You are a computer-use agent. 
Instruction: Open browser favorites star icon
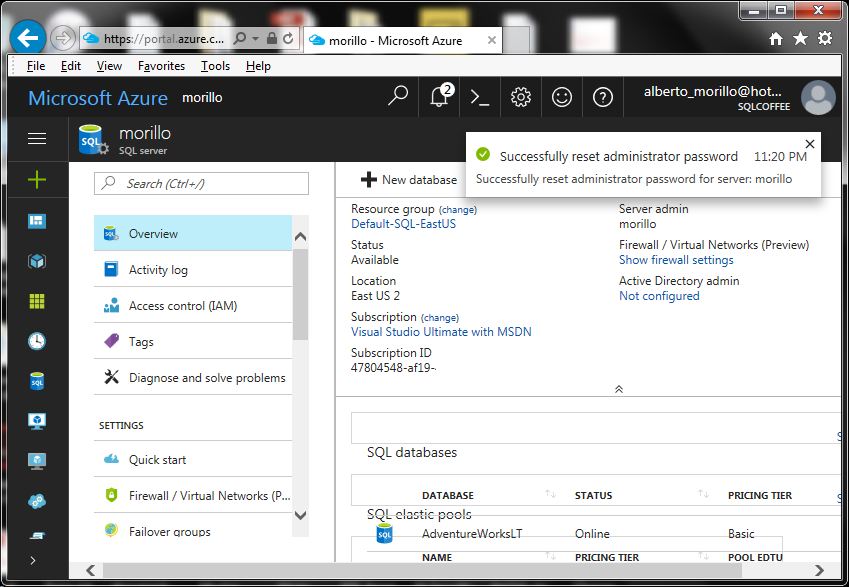point(800,38)
